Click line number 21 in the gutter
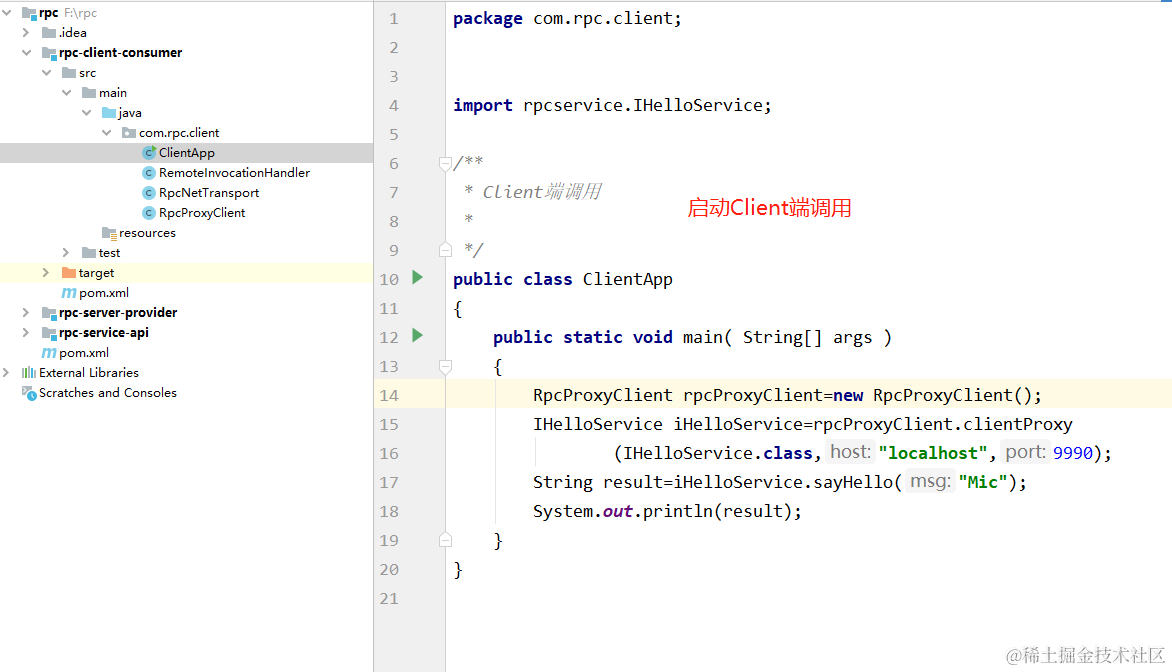The image size is (1172, 672). click(389, 599)
